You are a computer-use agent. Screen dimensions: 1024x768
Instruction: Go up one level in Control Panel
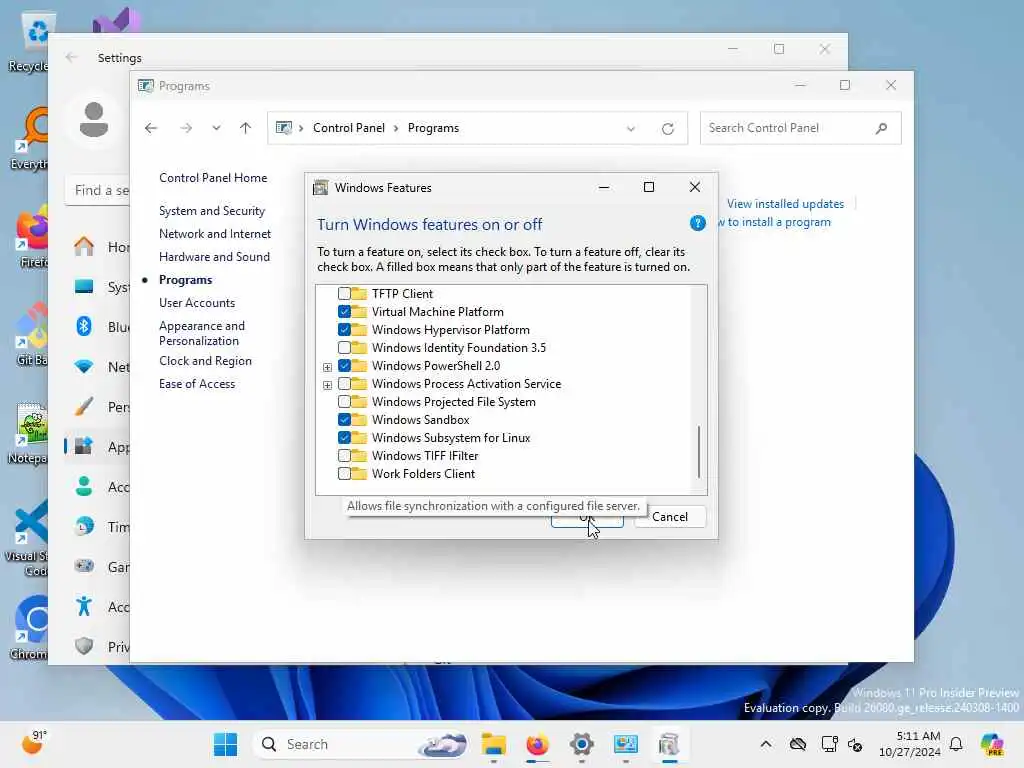click(246, 128)
